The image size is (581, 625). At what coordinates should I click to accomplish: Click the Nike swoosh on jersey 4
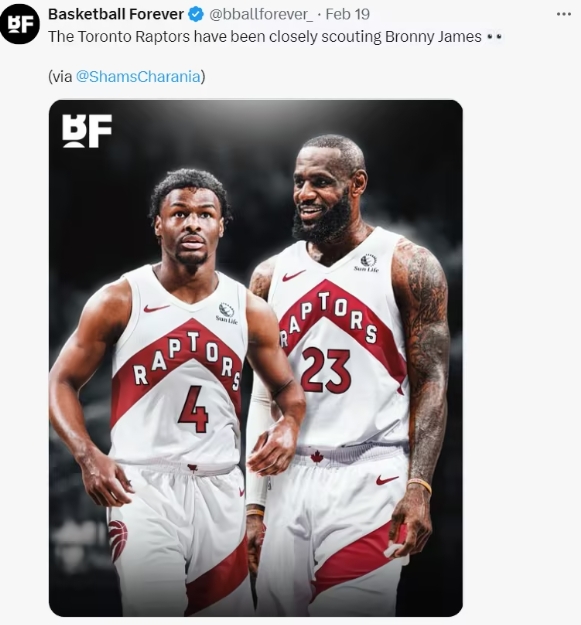pyautogui.click(x=156, y=308)
